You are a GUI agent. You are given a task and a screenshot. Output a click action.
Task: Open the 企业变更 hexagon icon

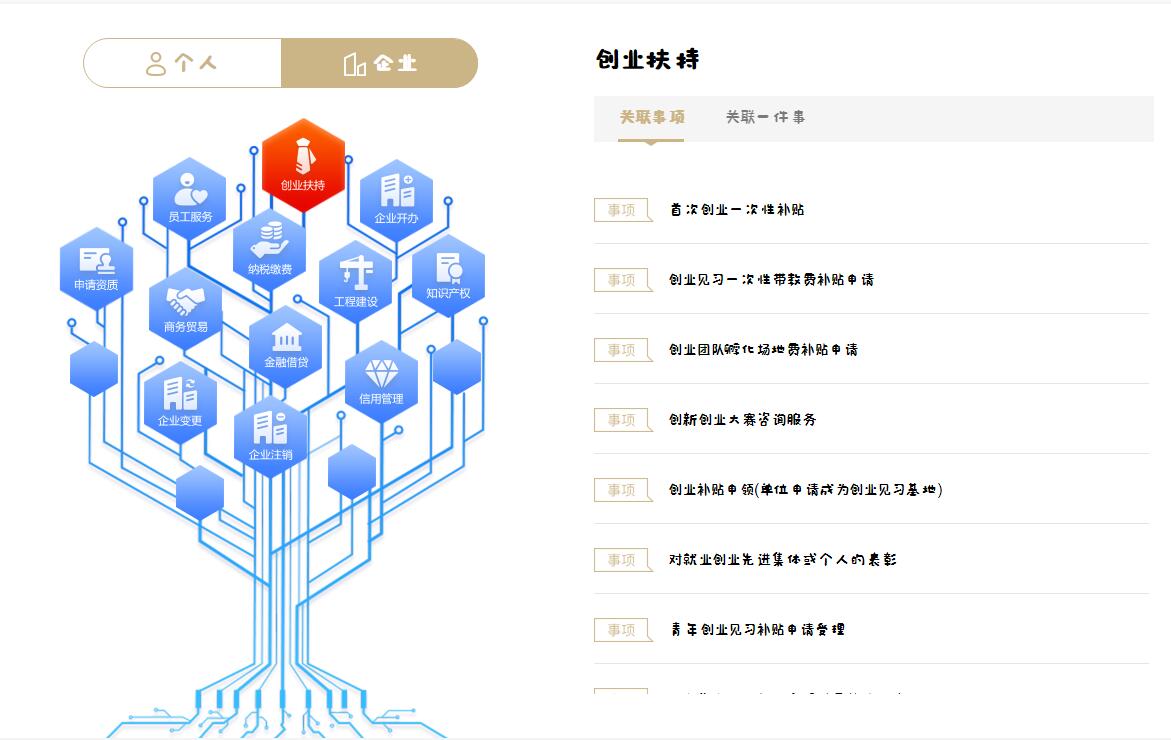click(x=180, y=401)
